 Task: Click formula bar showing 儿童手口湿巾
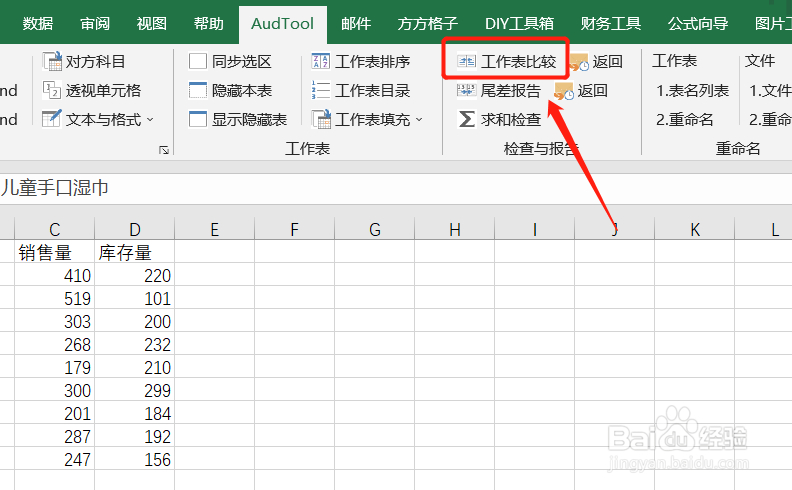(396, 188)
